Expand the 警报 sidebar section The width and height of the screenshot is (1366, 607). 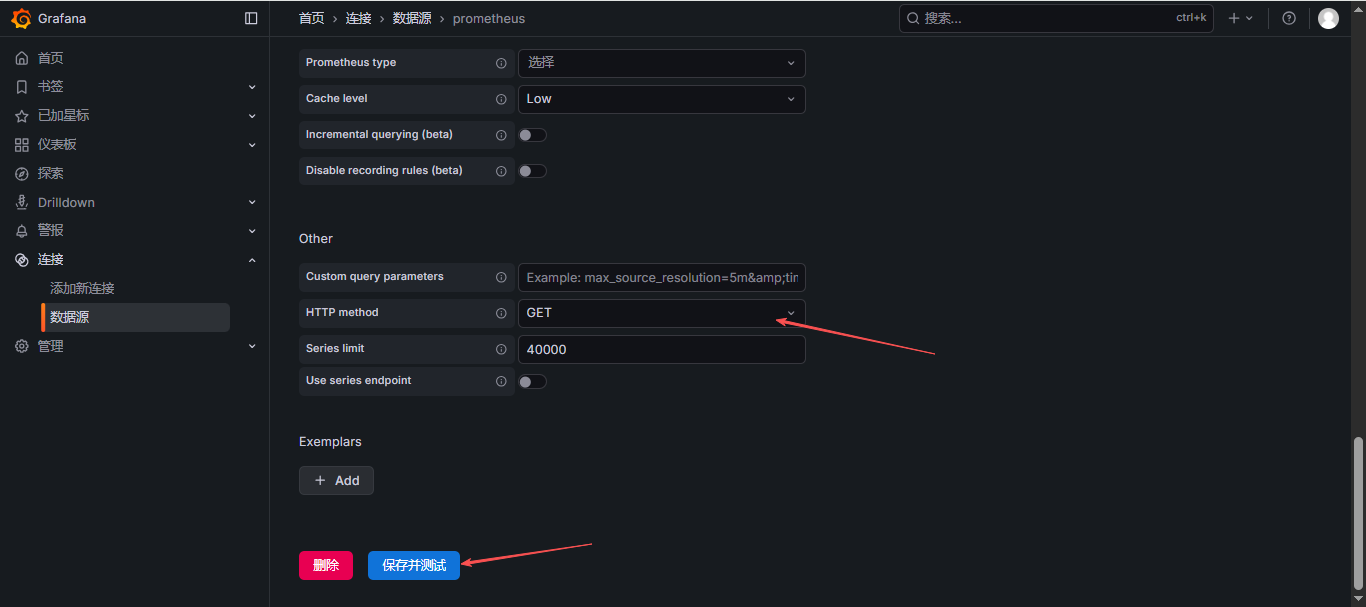(252, 230)
